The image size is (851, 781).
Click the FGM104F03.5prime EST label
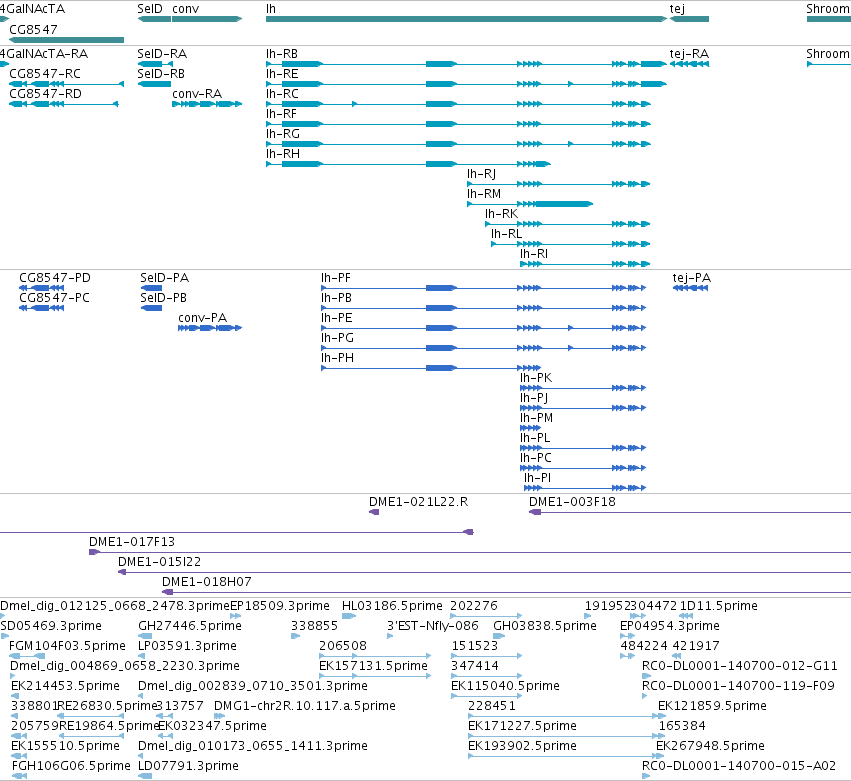coord(67,646)
